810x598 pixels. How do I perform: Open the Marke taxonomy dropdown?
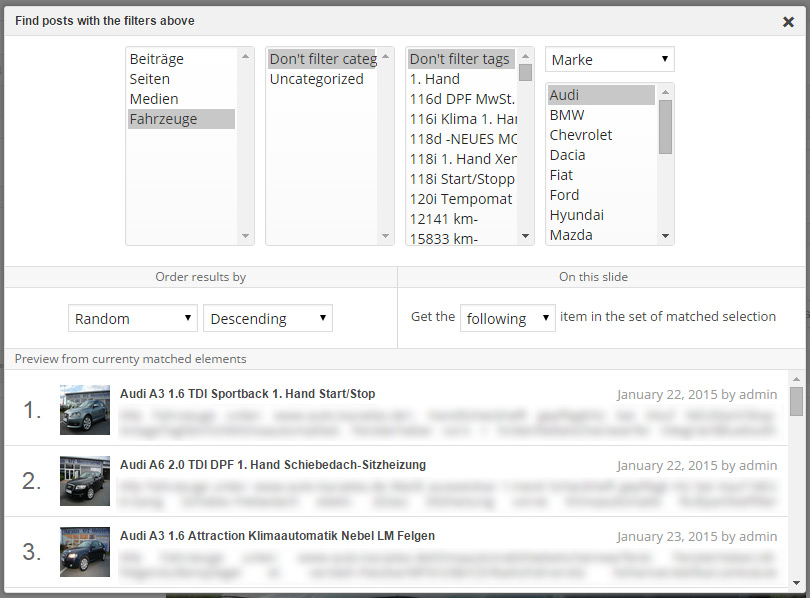(x=610, y=59)
